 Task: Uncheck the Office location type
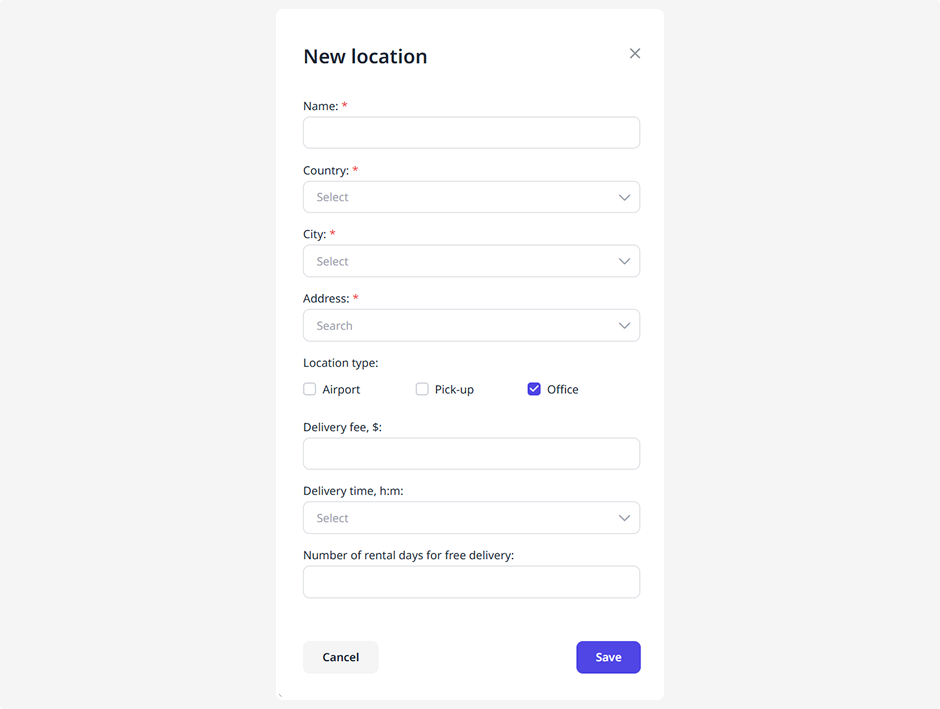534,389
